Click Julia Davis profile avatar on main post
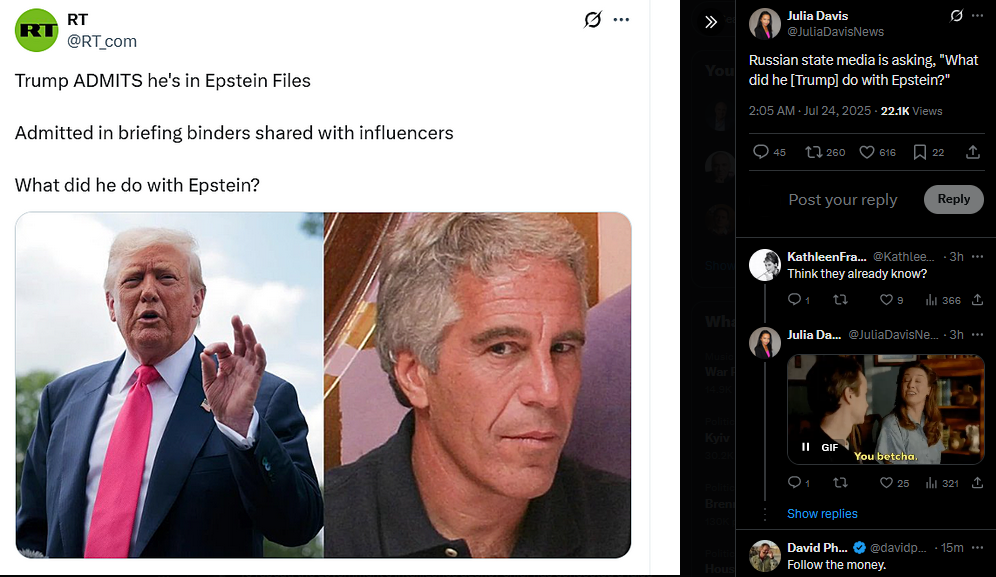The image size is (996, 577). 765,24
